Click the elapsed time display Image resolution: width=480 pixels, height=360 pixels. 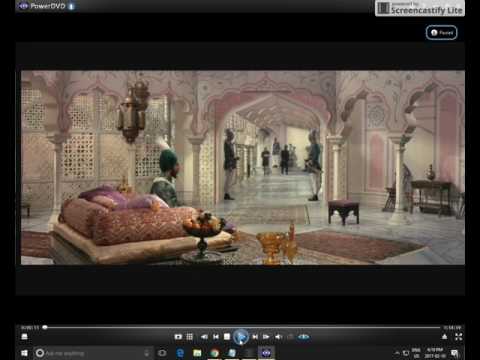tap(30, 328)
